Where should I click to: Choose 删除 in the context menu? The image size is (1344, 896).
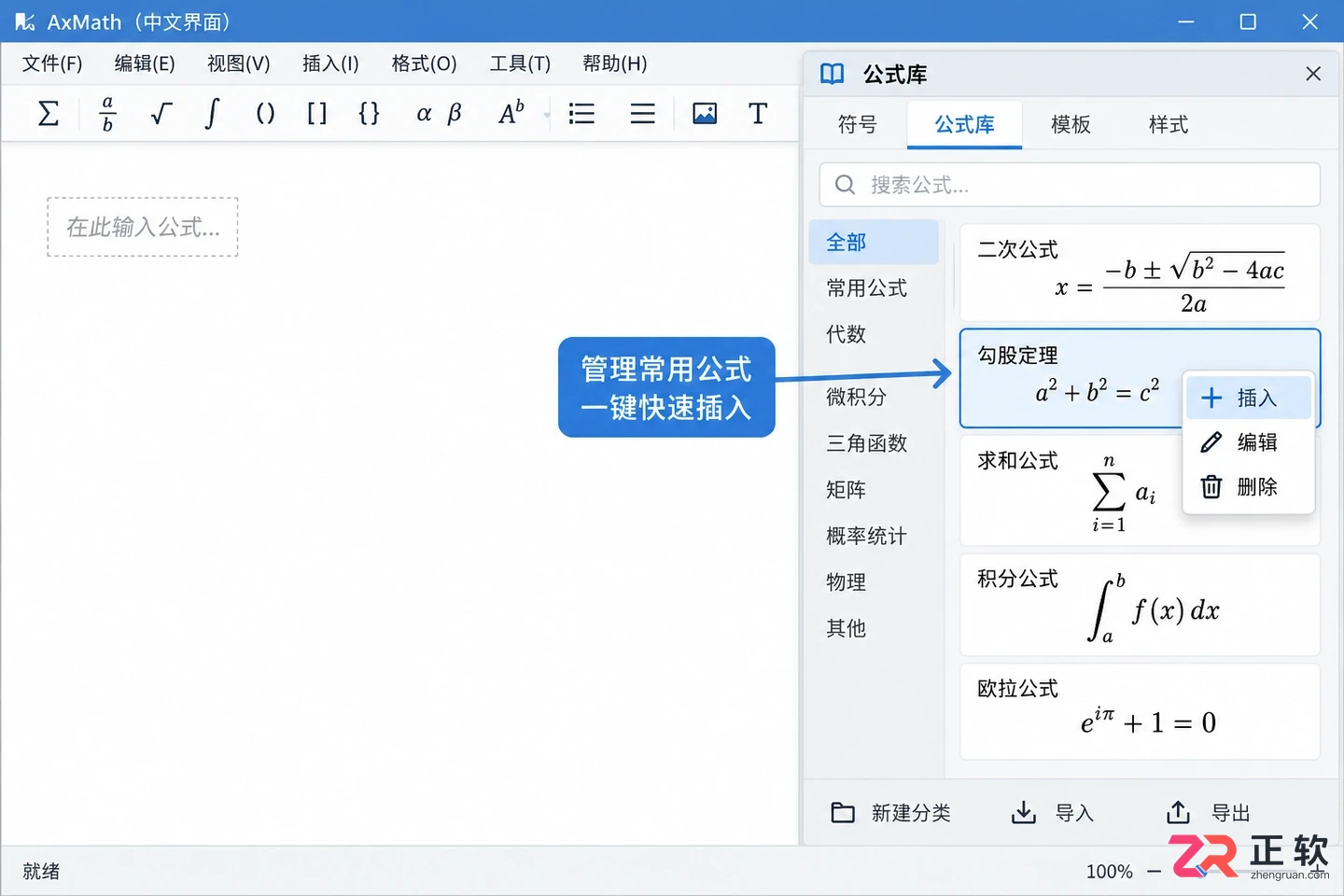point(1249,486)
